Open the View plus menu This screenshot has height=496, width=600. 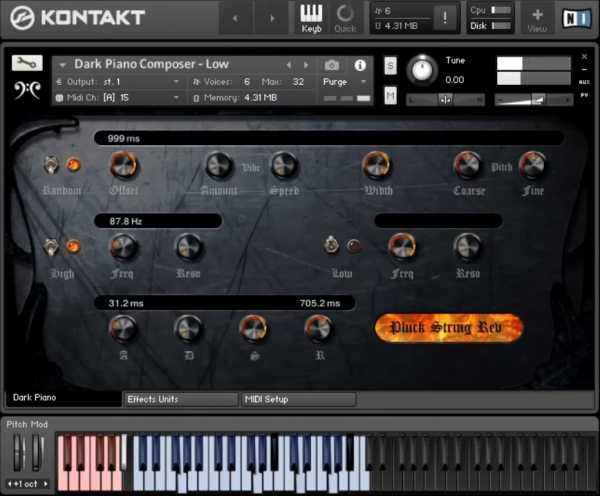537,19
